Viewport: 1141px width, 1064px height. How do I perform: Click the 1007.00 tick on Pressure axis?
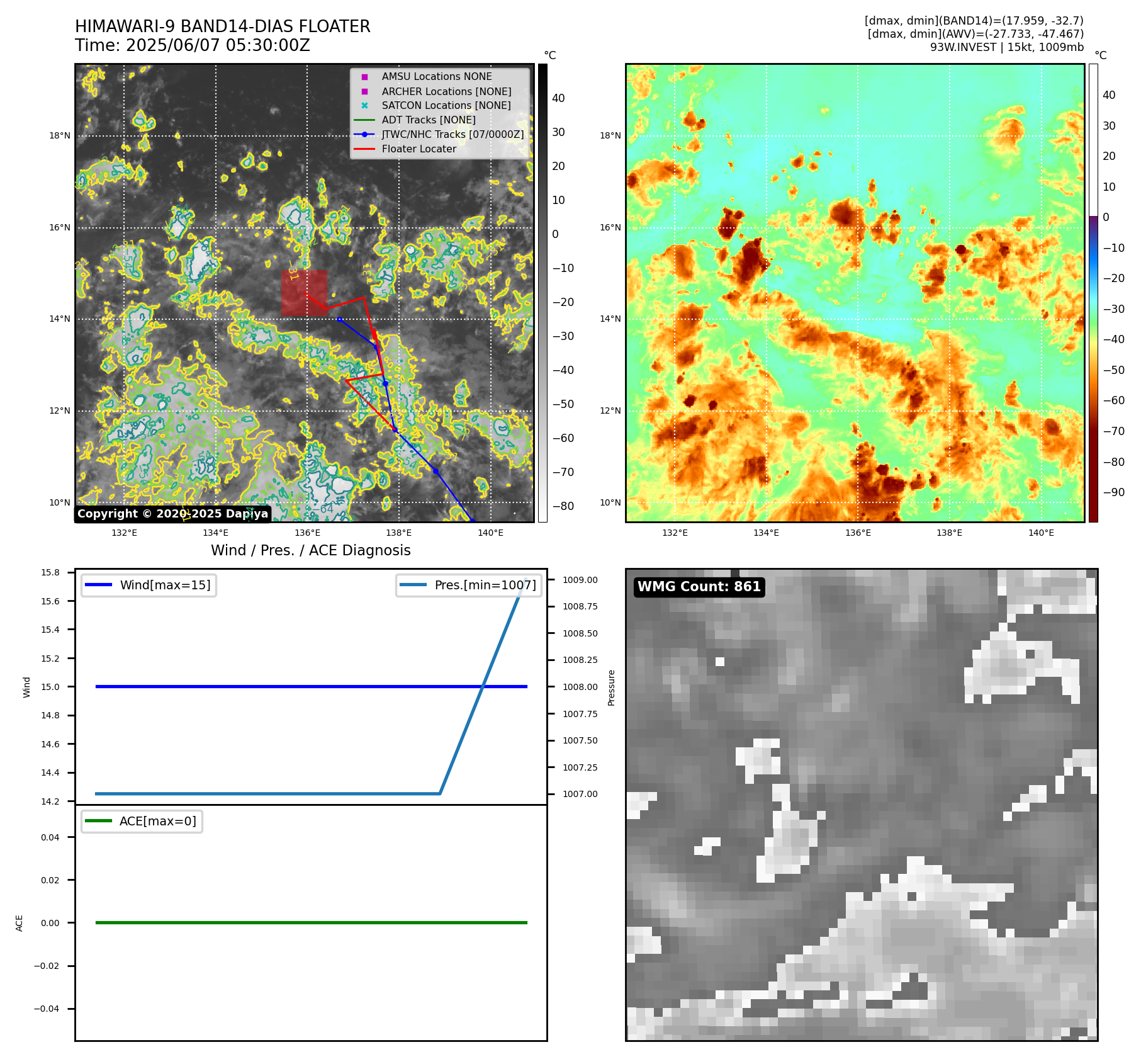580,794
